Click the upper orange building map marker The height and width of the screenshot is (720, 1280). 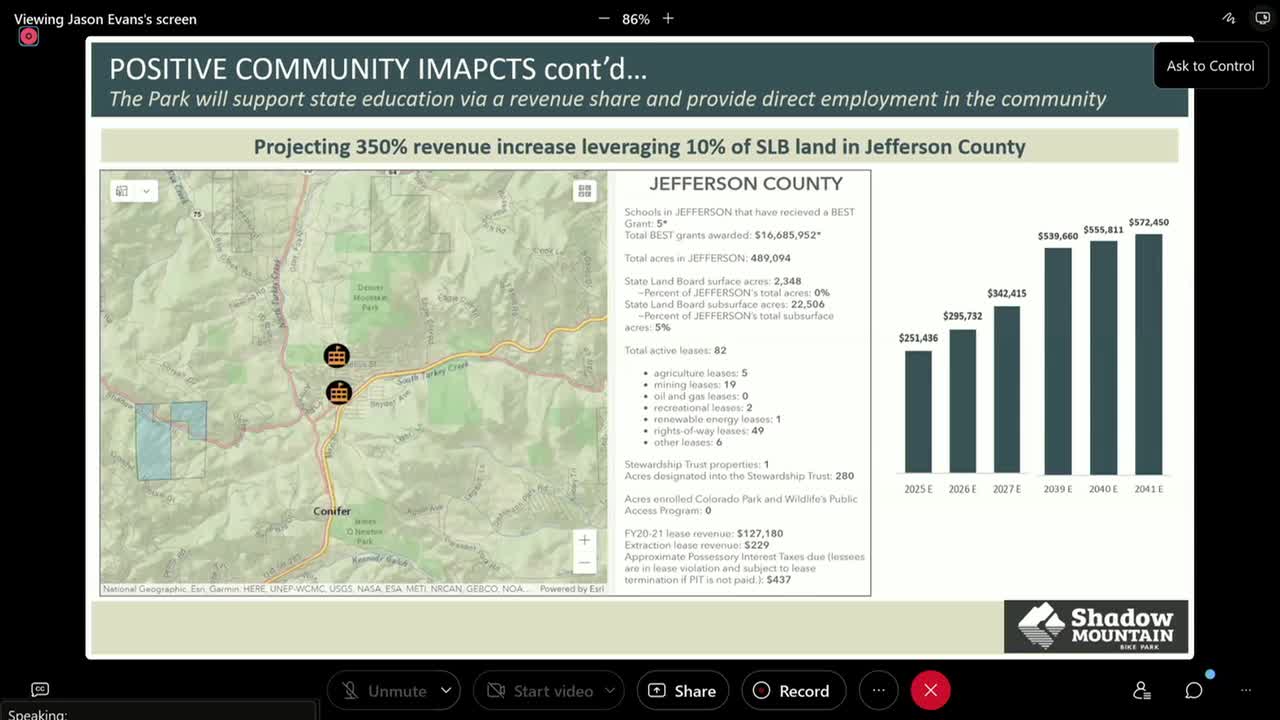pyautogui.click(x=337, y=355)
